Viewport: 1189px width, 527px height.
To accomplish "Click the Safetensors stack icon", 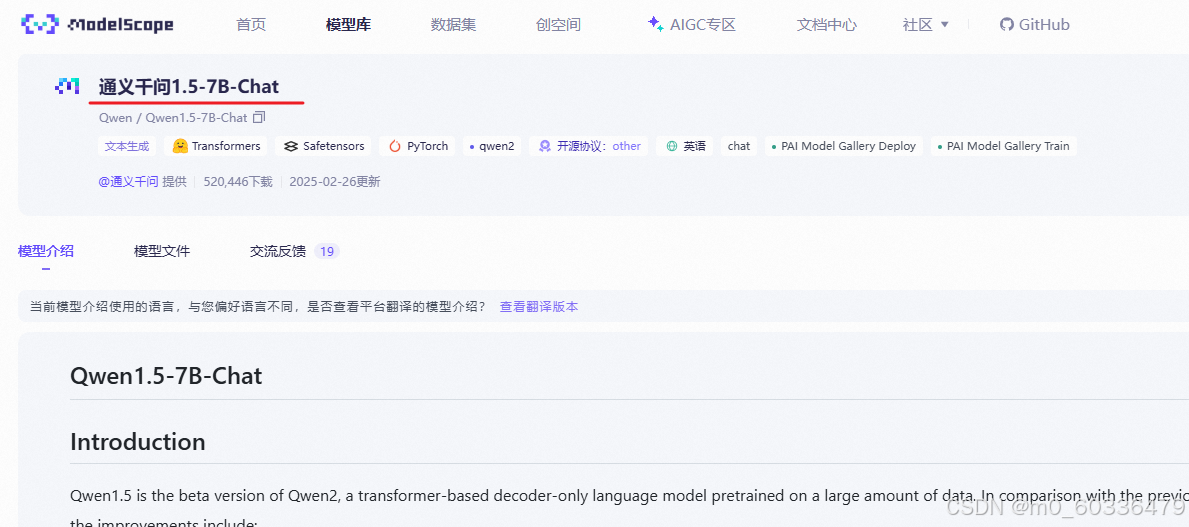I will pyautogui.click(x=290, y=146).
